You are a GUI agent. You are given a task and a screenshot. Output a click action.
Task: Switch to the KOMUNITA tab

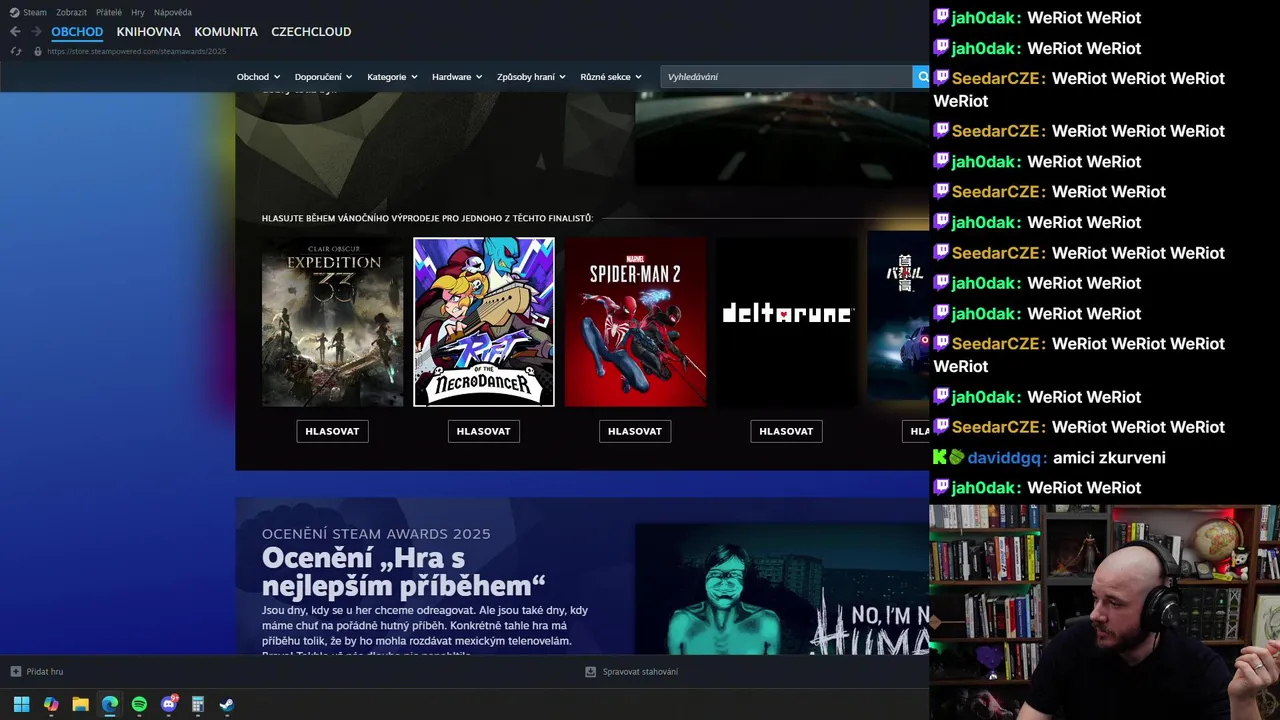(x=226, y=32)
